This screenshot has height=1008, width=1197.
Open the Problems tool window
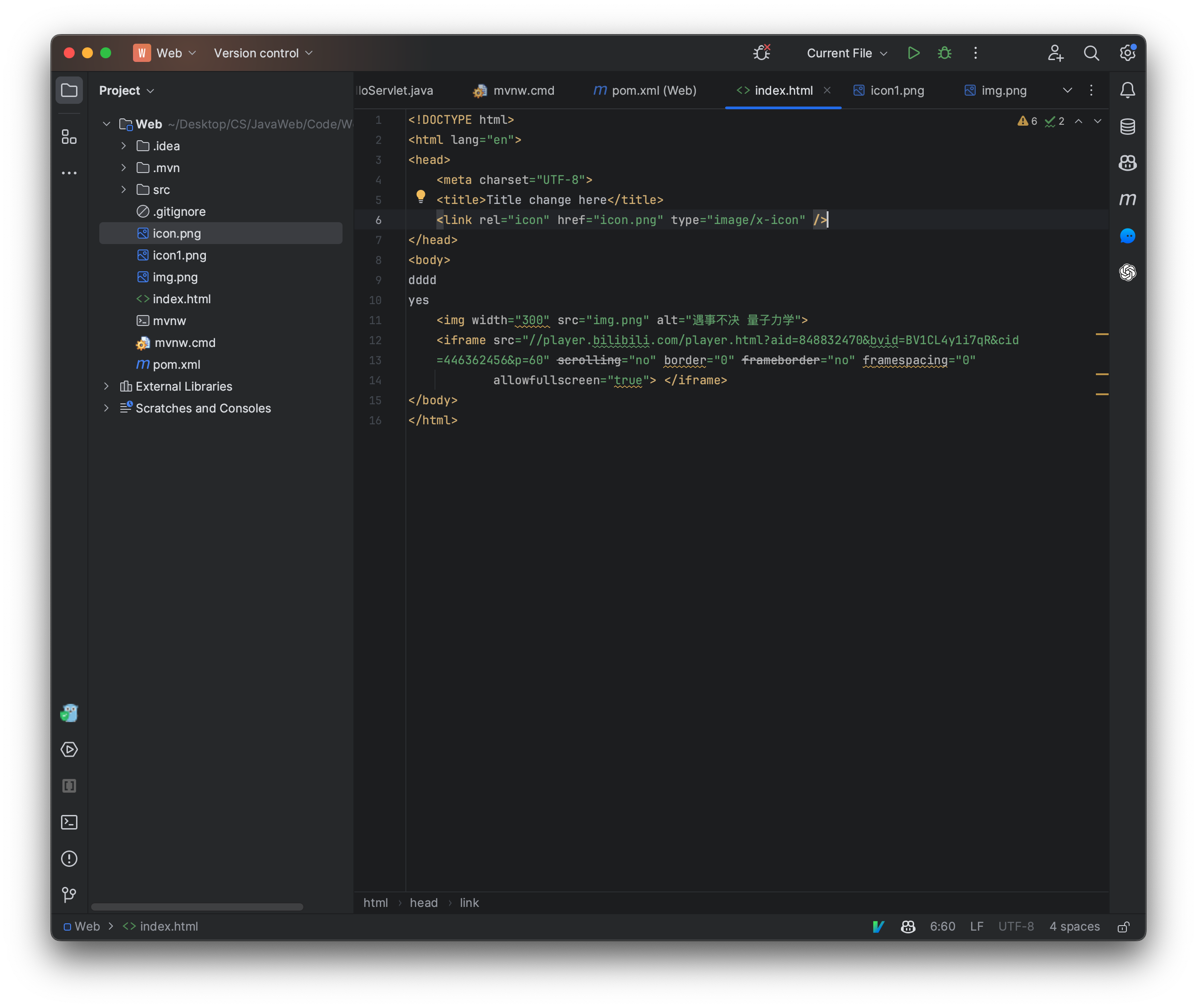(69, 859)
